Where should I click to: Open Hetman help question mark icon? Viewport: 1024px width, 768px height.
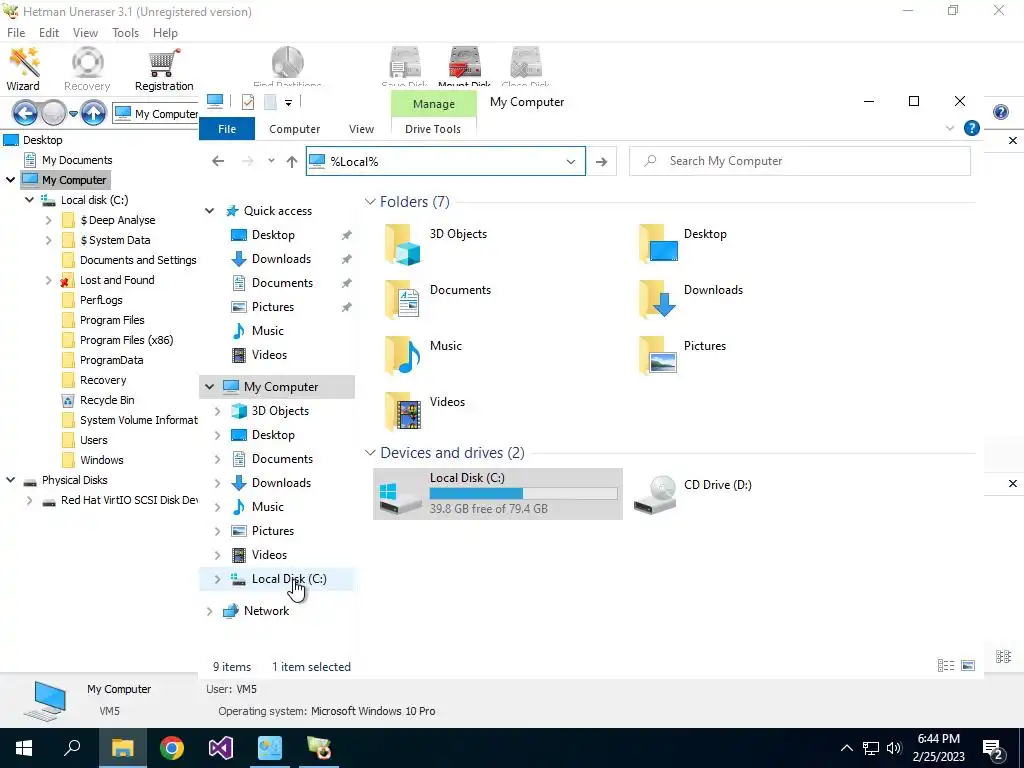(1000, 112)
